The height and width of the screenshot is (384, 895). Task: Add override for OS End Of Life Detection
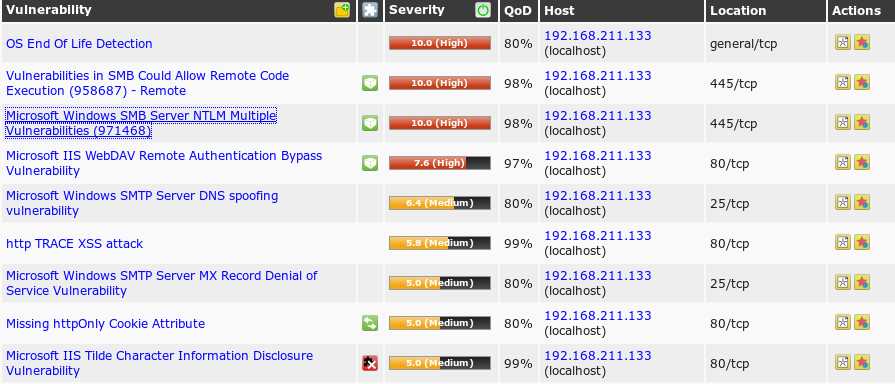pos(862,42)
